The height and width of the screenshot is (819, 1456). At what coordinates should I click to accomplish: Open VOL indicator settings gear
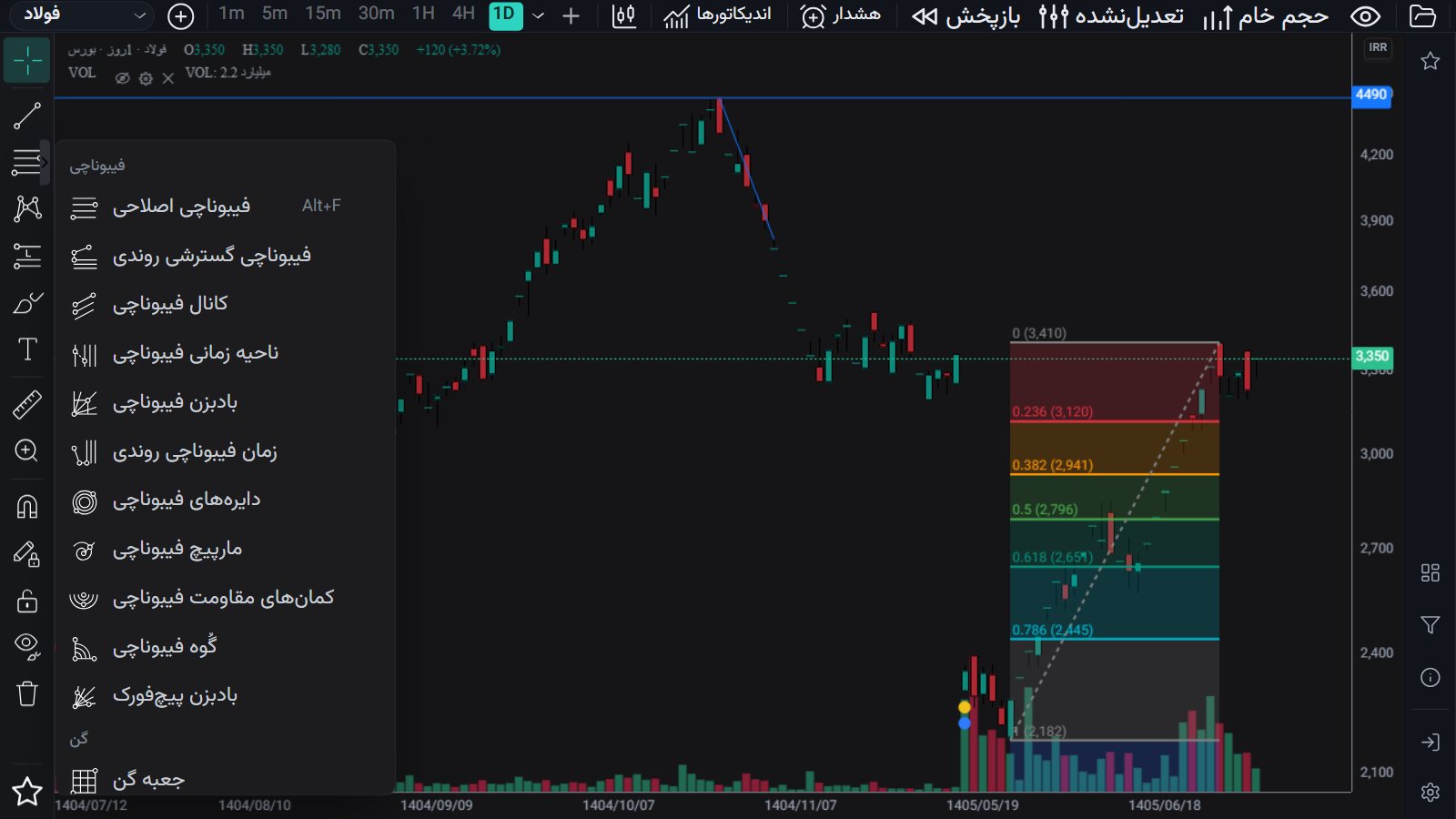[146, 79]
